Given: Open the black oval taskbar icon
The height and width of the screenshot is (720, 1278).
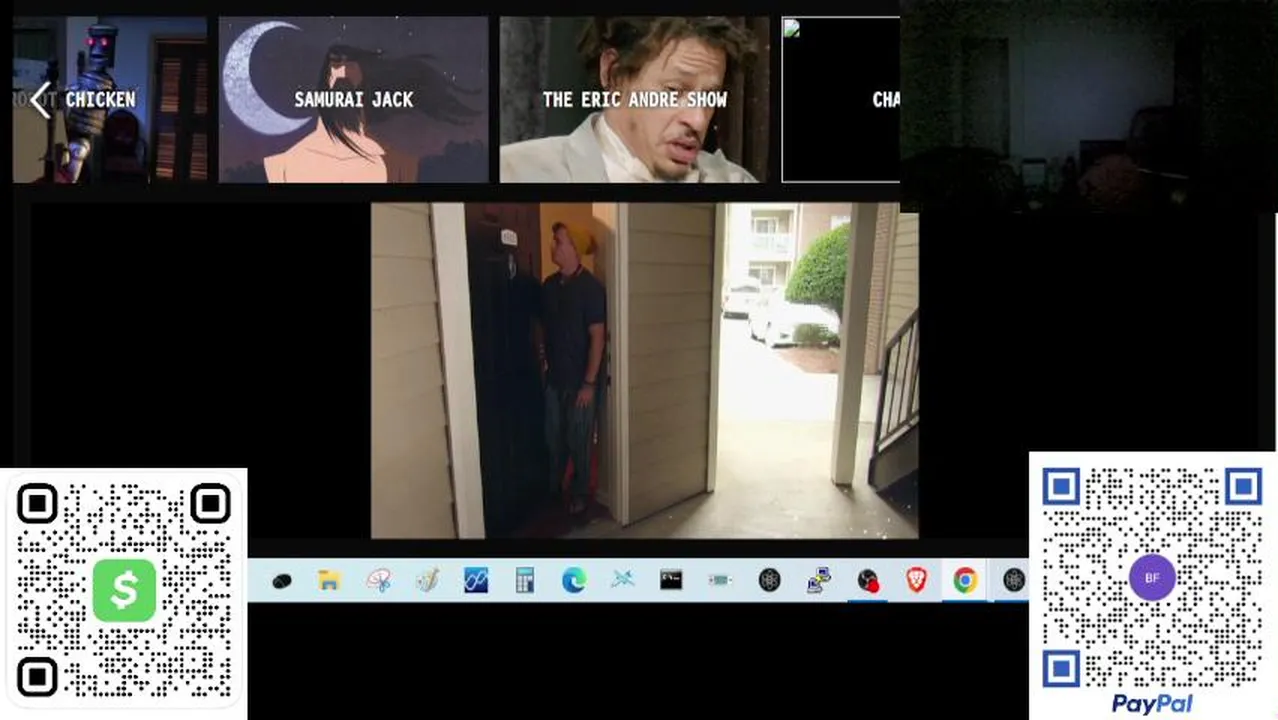Looking at the screenshot, I should 281,580.
